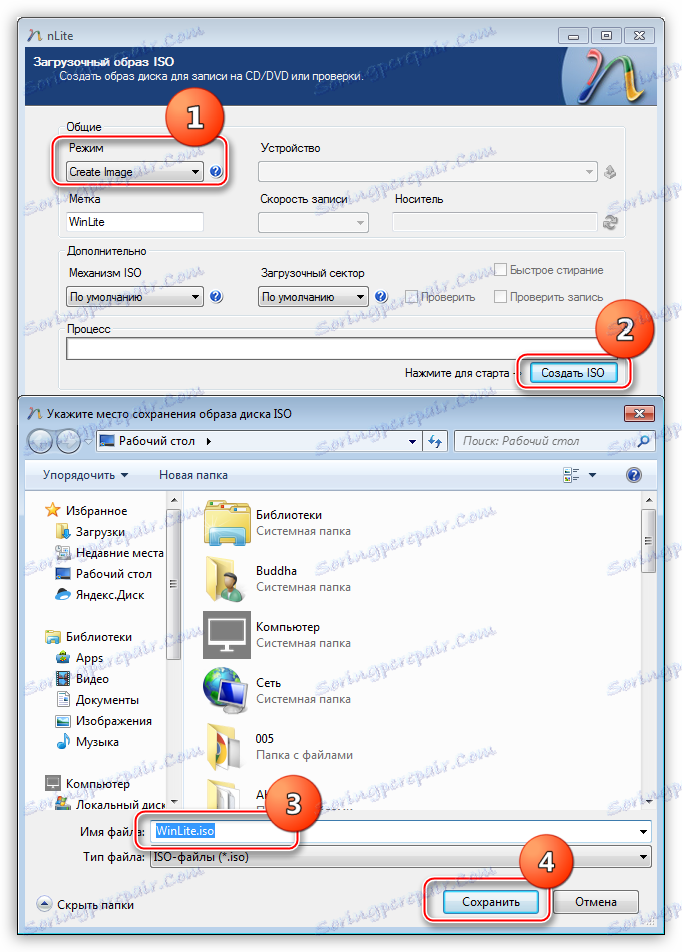Viewport: 682px width, 952px height.
Task: Click the Отмена button
Action: [596, 902]
